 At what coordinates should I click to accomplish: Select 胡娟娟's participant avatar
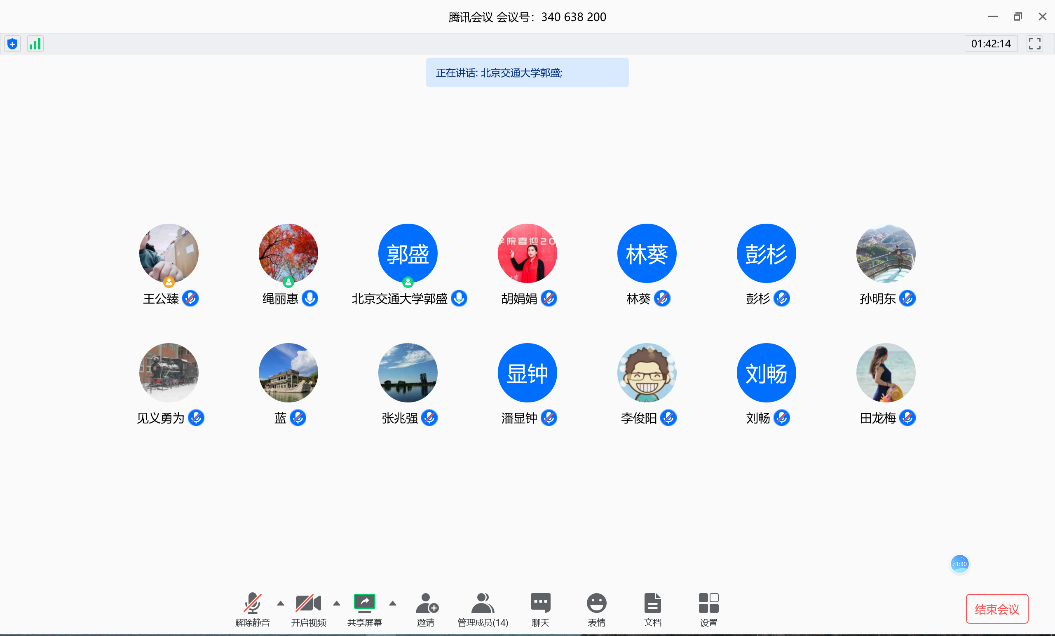click(527, 253)
